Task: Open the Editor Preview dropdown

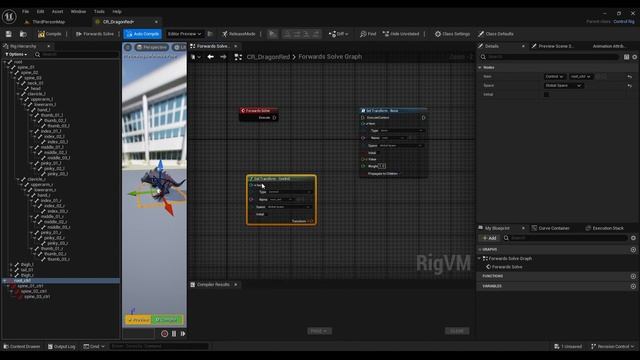Action: pyautogui.click(x=184, y=34)
